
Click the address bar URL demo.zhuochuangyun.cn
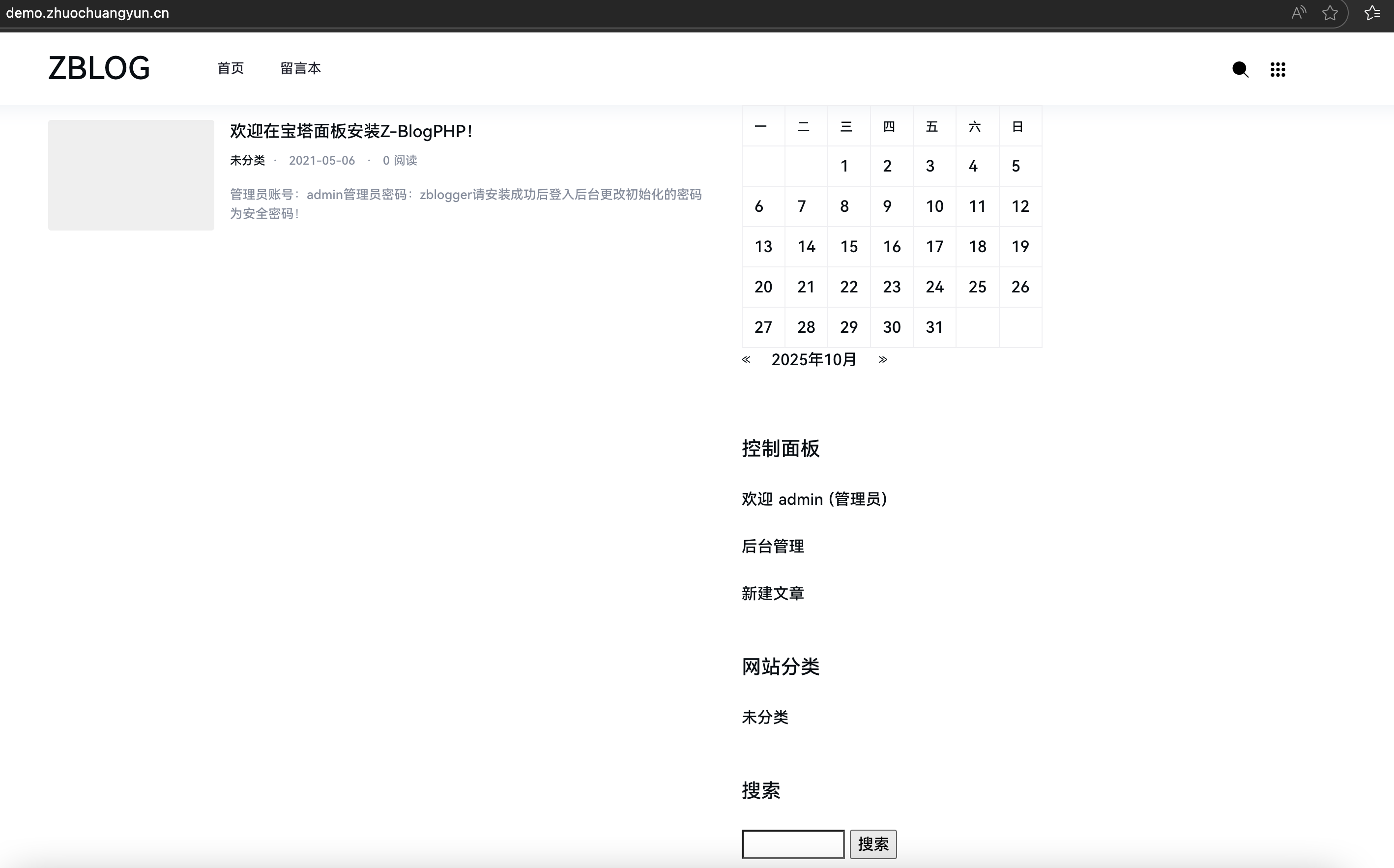coord(87,13)
